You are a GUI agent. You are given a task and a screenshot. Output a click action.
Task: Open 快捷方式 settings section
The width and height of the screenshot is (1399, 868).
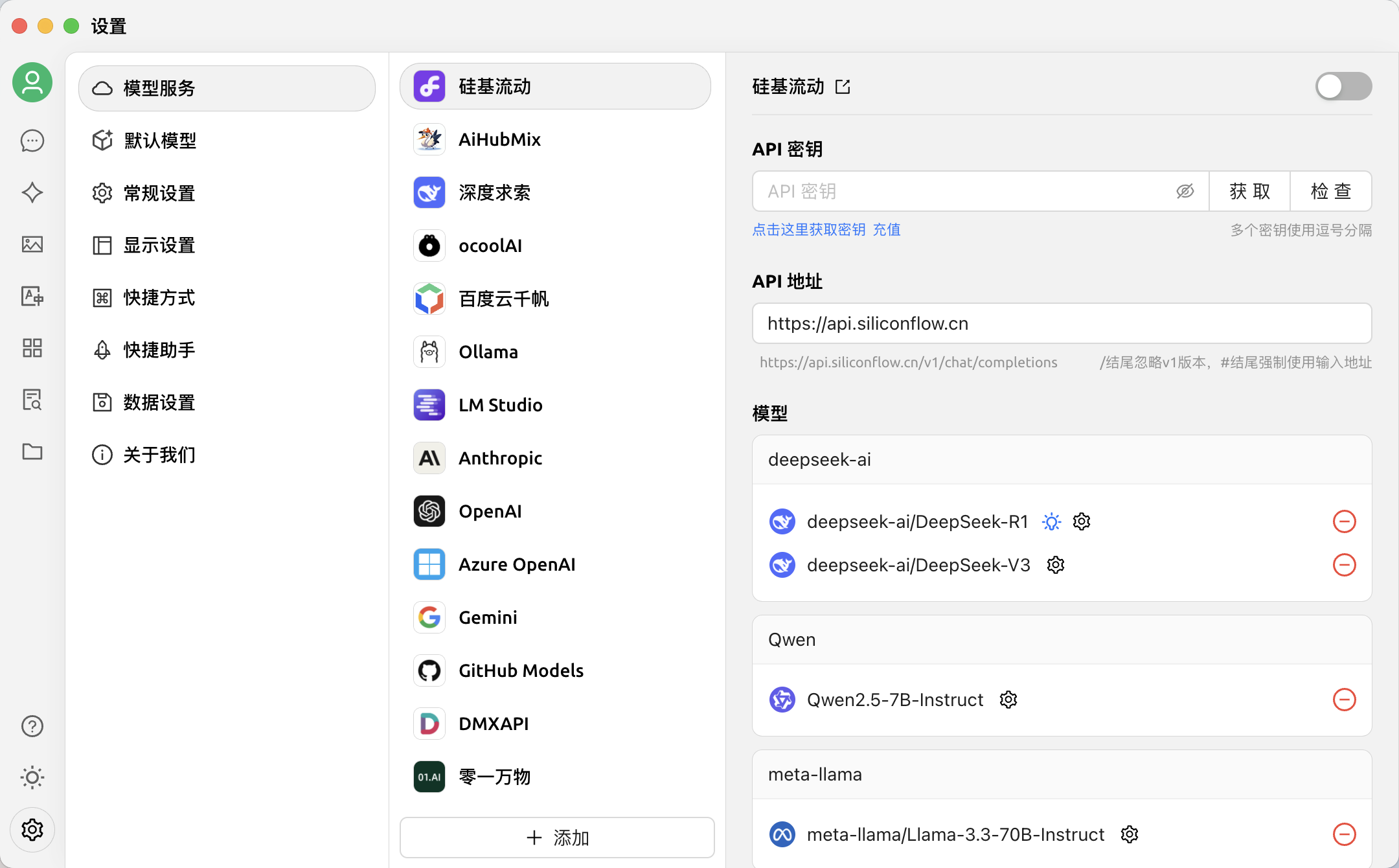tap(227, 297)
